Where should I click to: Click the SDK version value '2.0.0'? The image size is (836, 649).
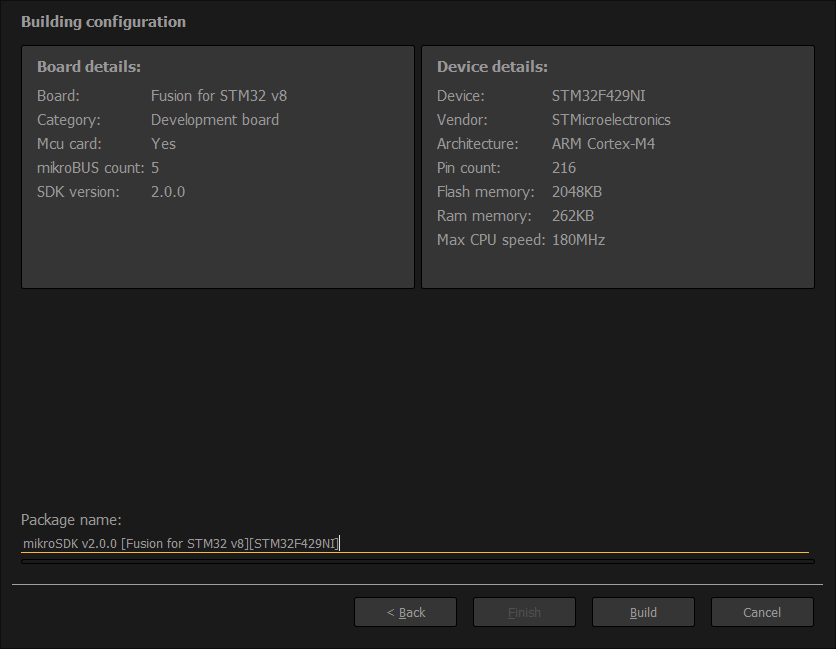click(168, 192)
